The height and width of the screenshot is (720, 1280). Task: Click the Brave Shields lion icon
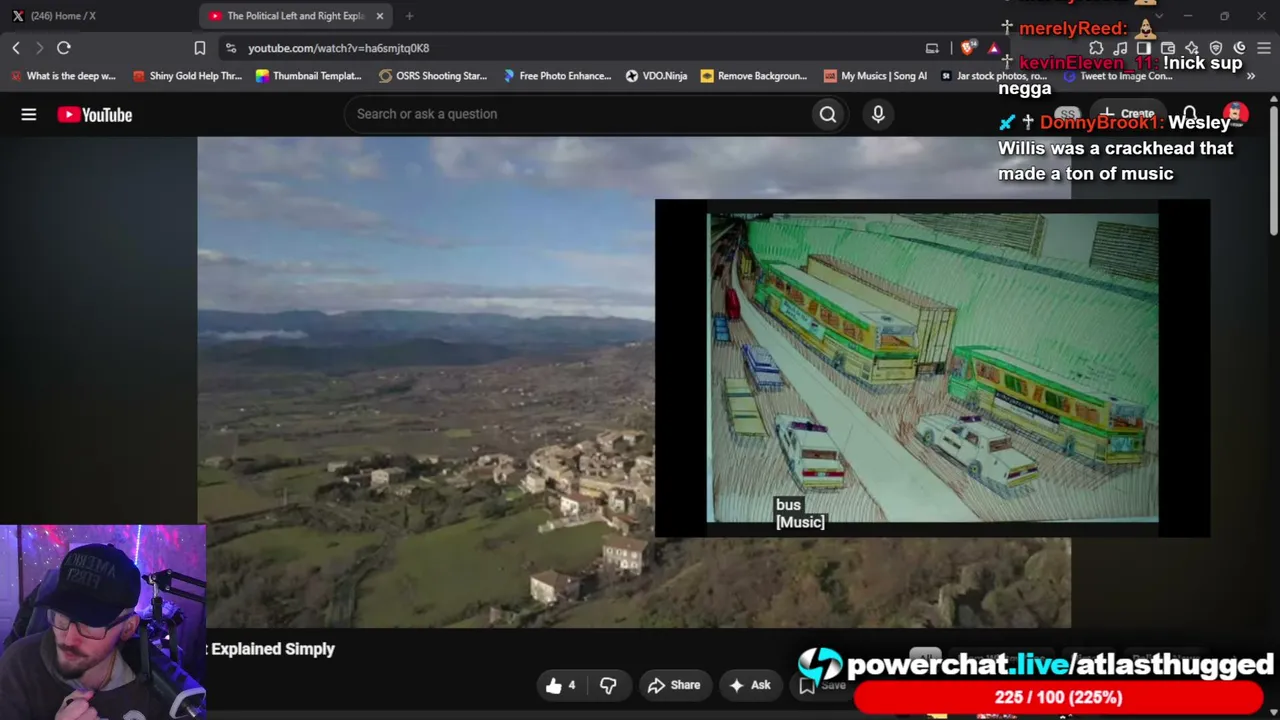pos(968,48)
